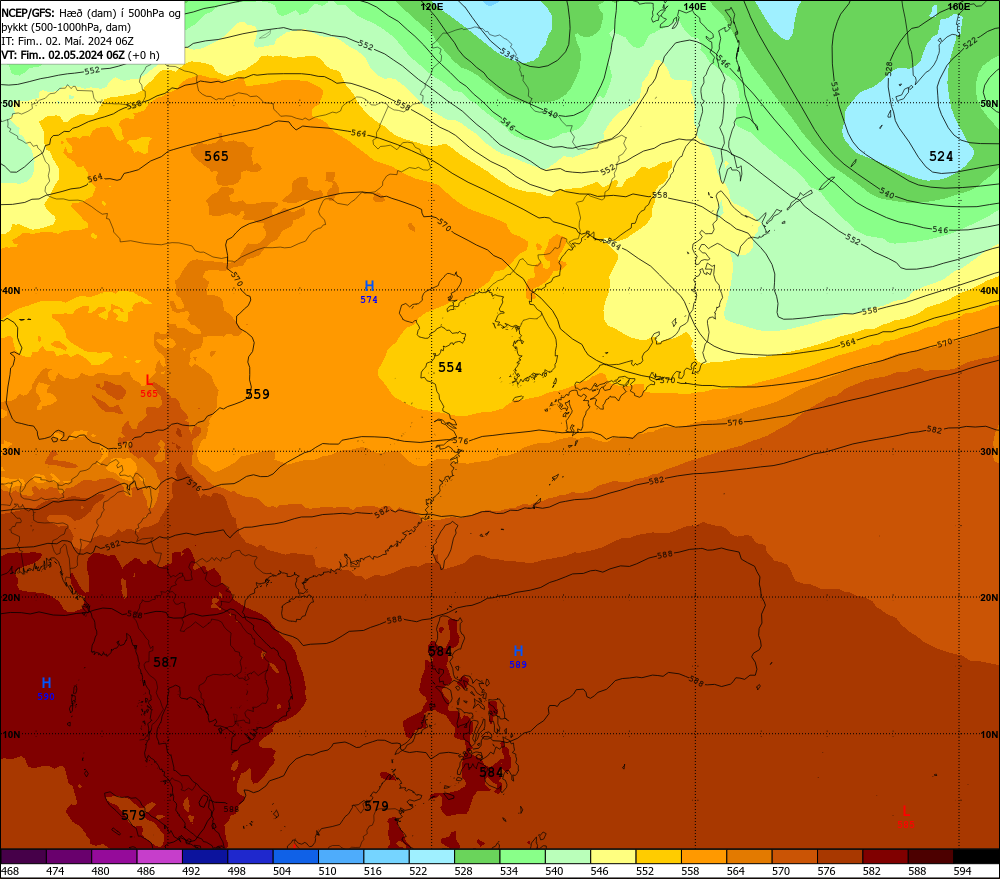The width and height of the screenshot is (1000, 879).
Task: Click the dark purple 468–474 legend swatch
Action: pyautogui.click(x=24, y=856)
